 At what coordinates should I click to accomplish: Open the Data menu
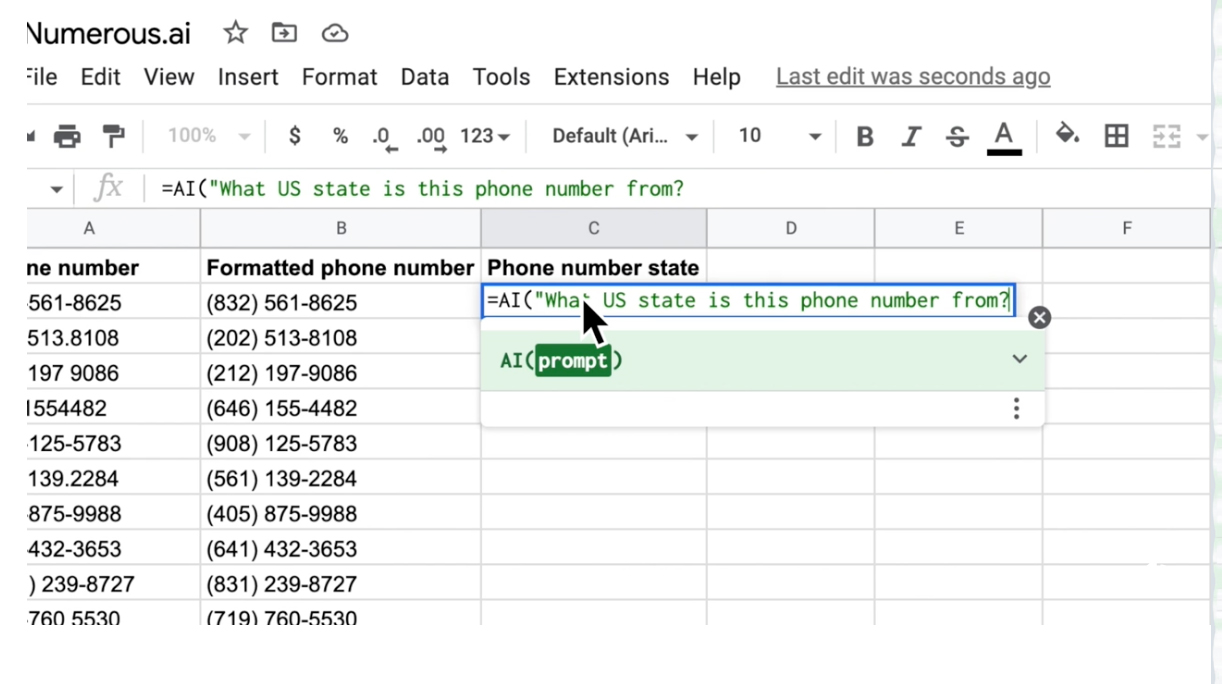[424, 76]
